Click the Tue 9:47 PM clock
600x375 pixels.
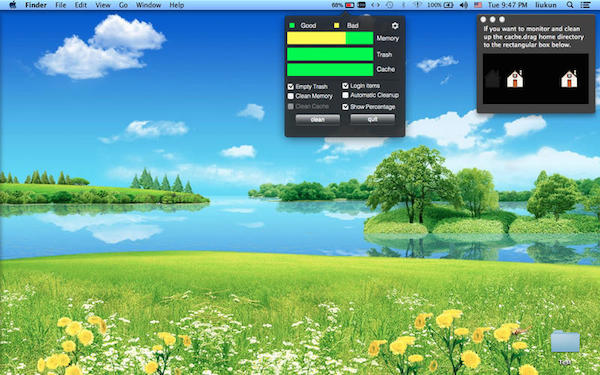507,5
